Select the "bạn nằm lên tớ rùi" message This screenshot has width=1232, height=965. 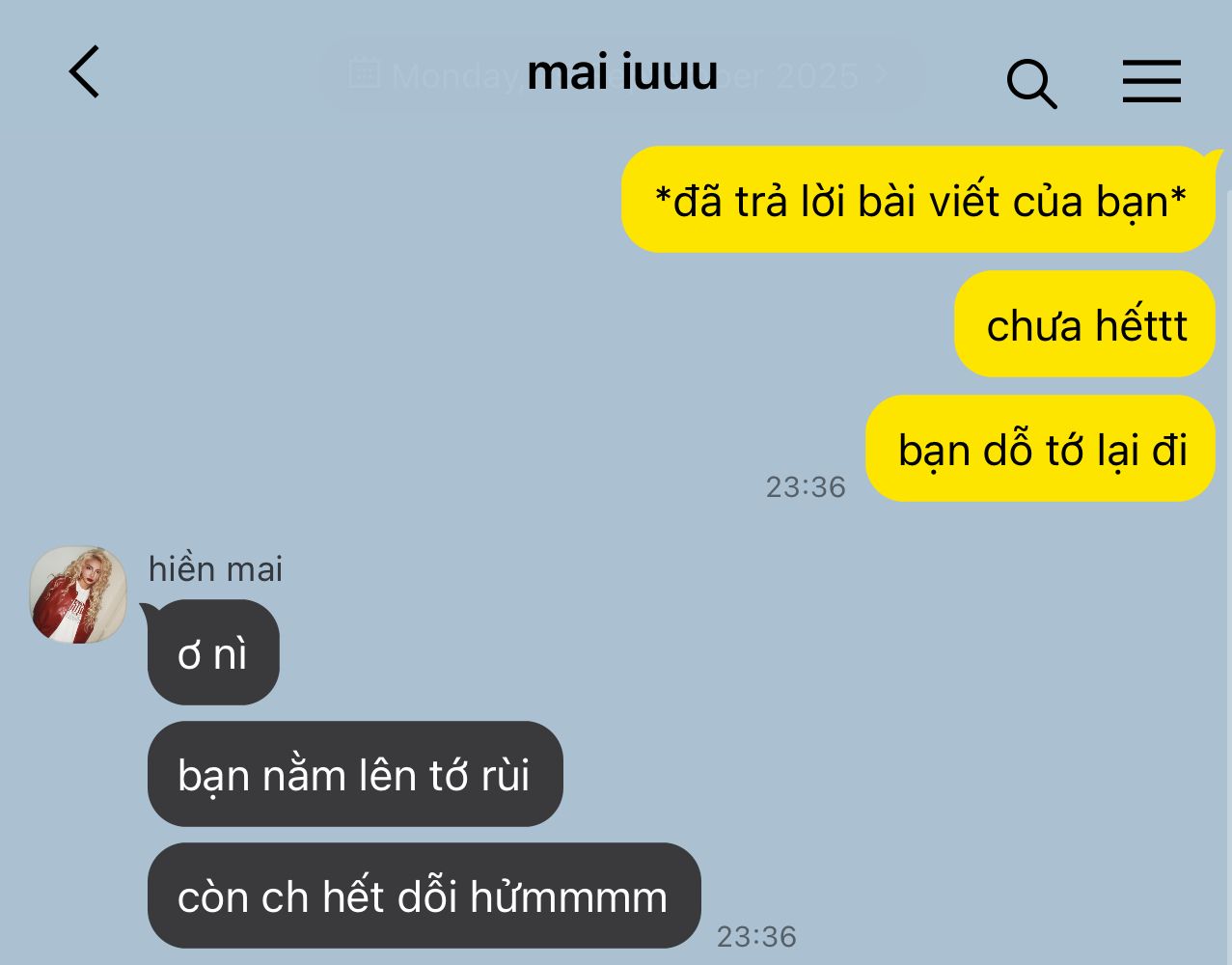coord(355,774)
